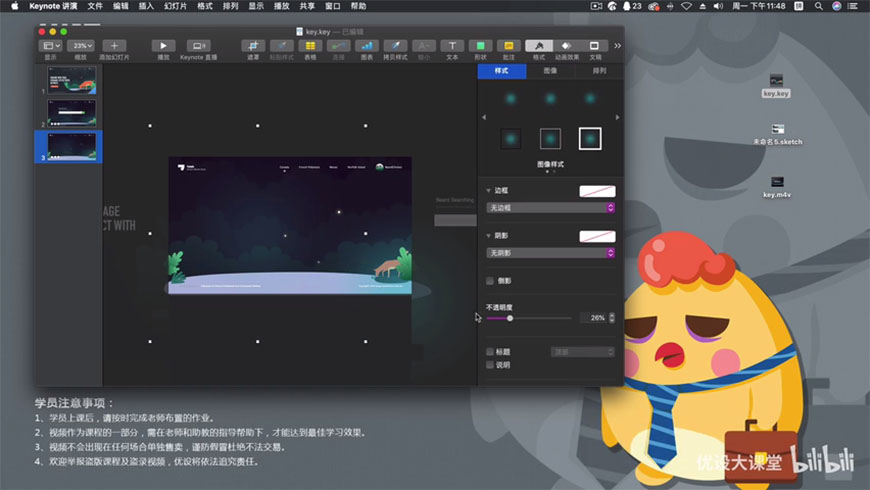This screenshot has height=490, width=870.
Task: Click the 粘贴样式 paste style toolbar icon
Action: tap(282, 46)
